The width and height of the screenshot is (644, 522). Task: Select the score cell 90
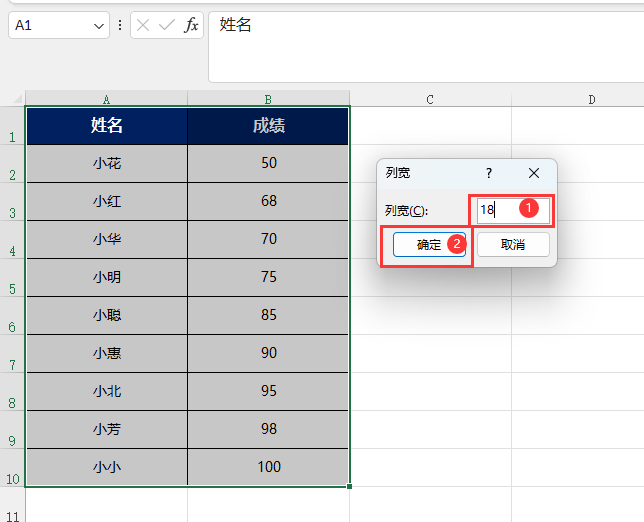[x=268, y=354]
